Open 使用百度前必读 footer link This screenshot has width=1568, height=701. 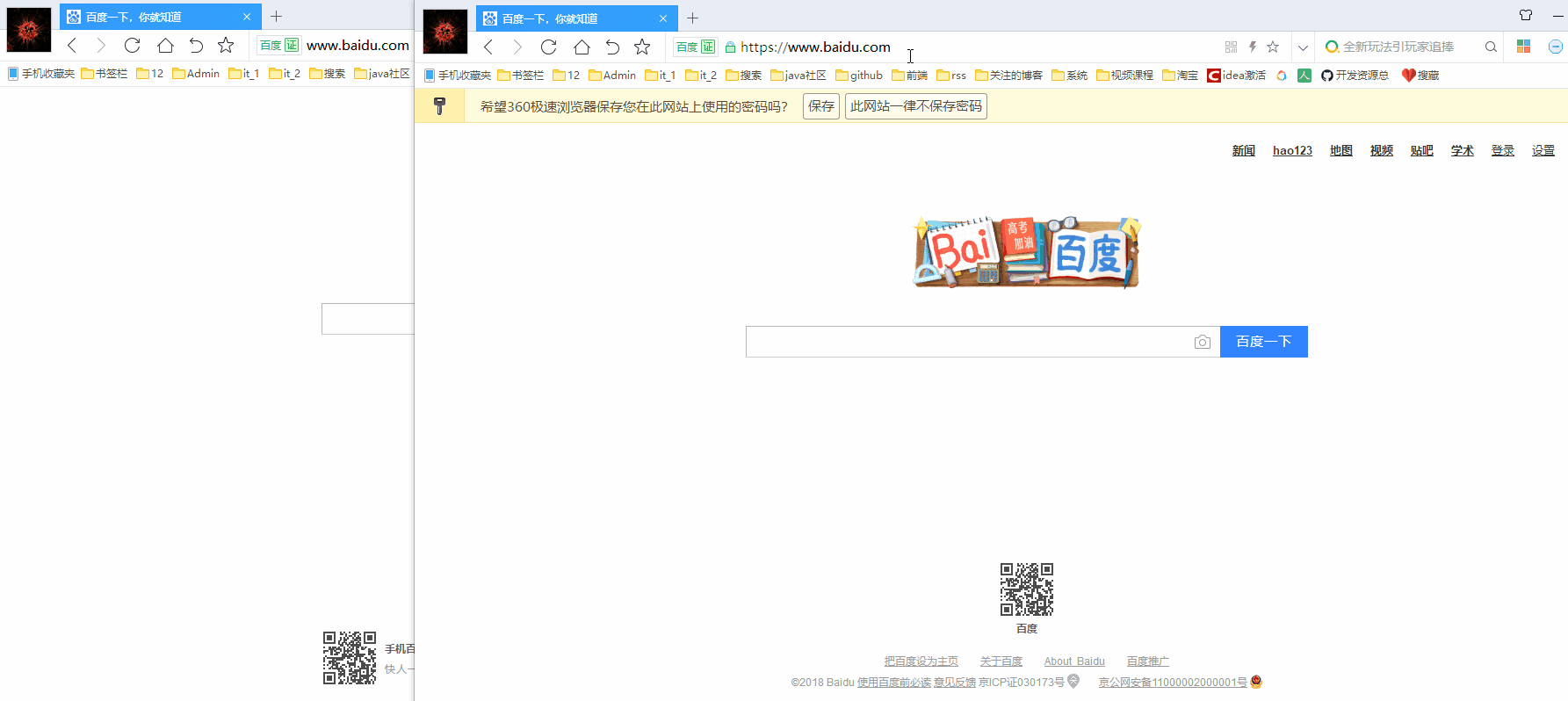[x=894, y=683]
